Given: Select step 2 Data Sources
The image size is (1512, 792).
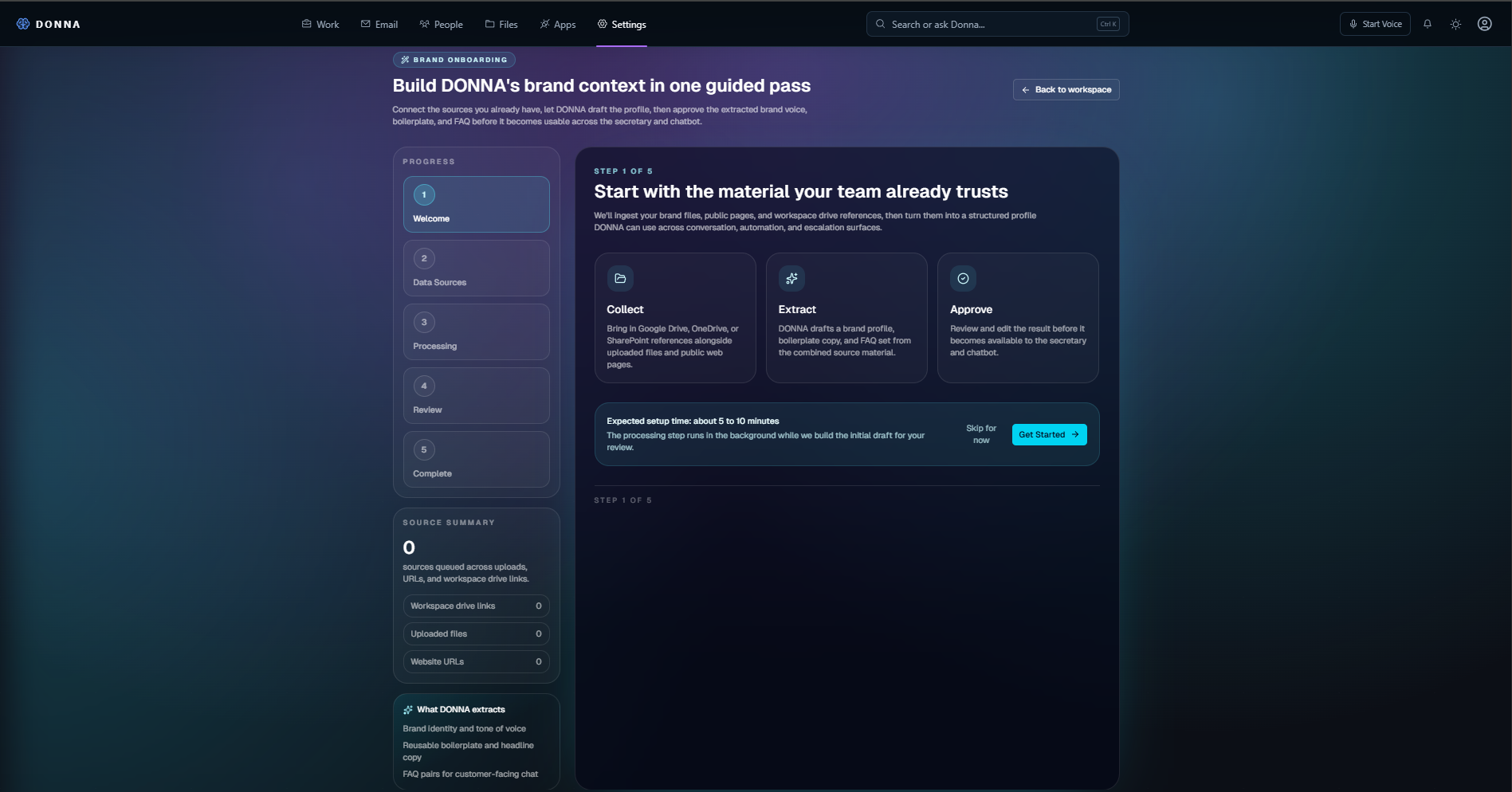Looking at the screenshot, I should pos(476,268).
